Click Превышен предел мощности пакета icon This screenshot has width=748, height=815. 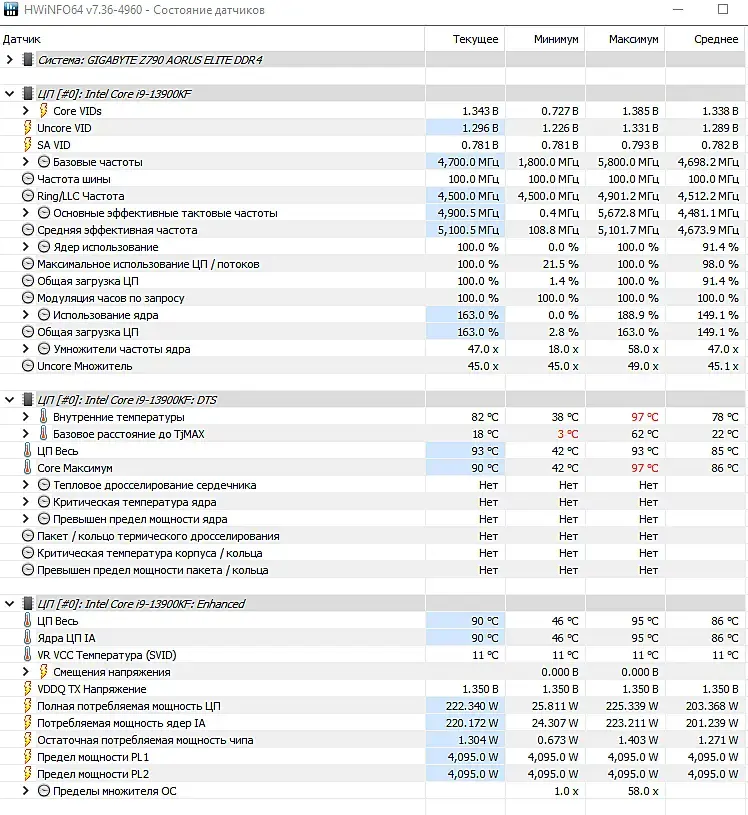coord(28,570)
